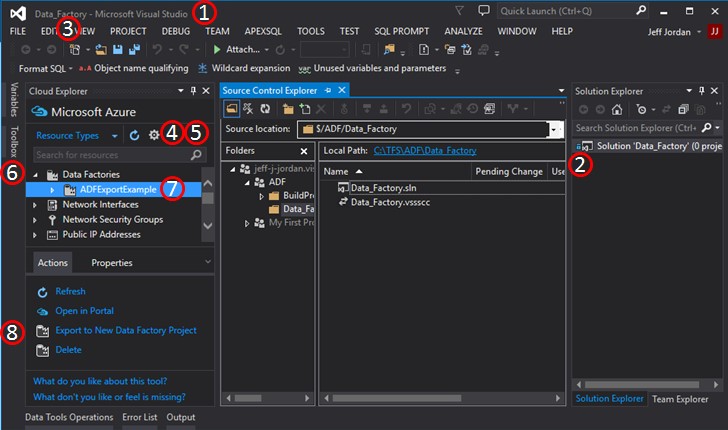This screenshot has width=728, height=430.
Task: Expand the Network Interfaces node
Action: (x=34, y=205)
